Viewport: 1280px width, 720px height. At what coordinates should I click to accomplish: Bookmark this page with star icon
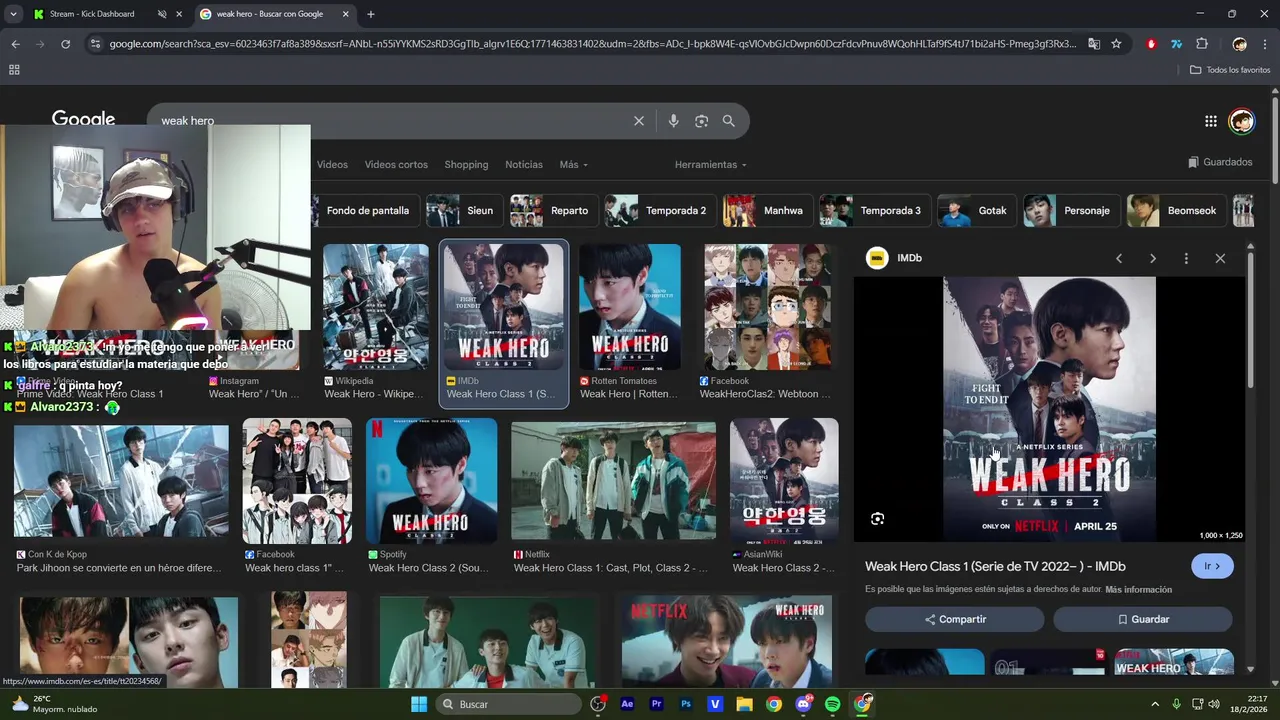[x=1116, y=44]
